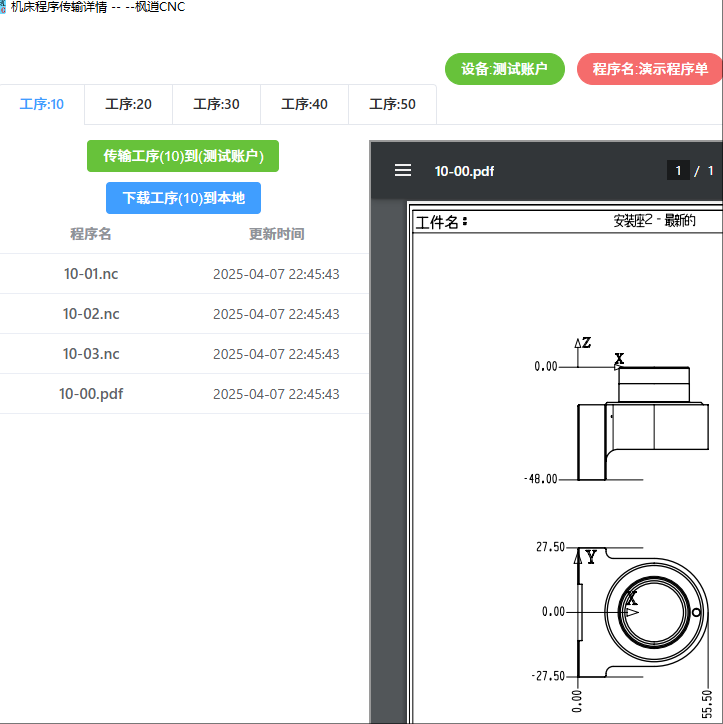Click the 更新时间 column header
Image resolution: width=723 pixels, height=724 pixels.
pyautogui.click(x=276, y=234)
